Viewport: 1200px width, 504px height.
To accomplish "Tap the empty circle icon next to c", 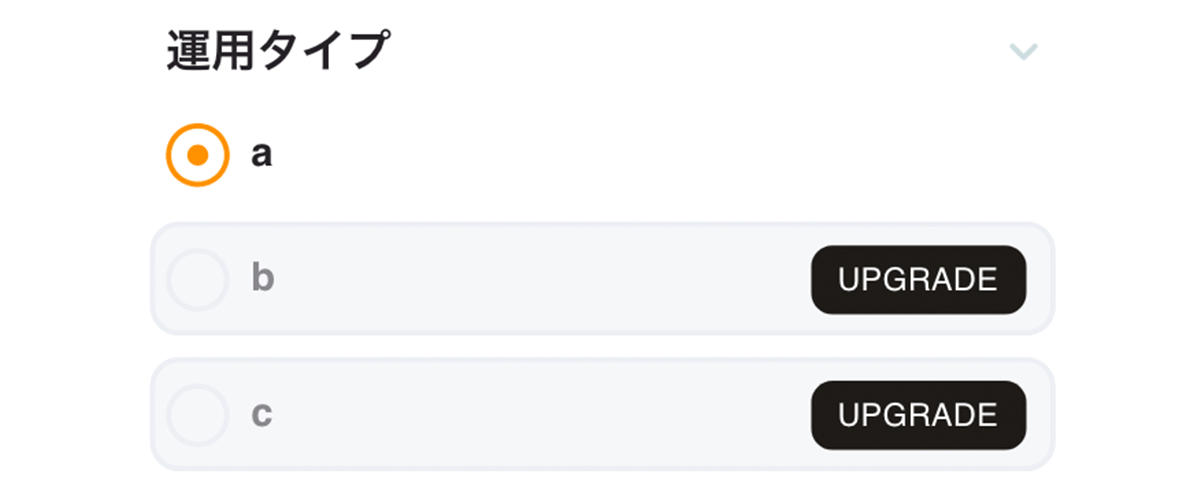I will (198, 414).
